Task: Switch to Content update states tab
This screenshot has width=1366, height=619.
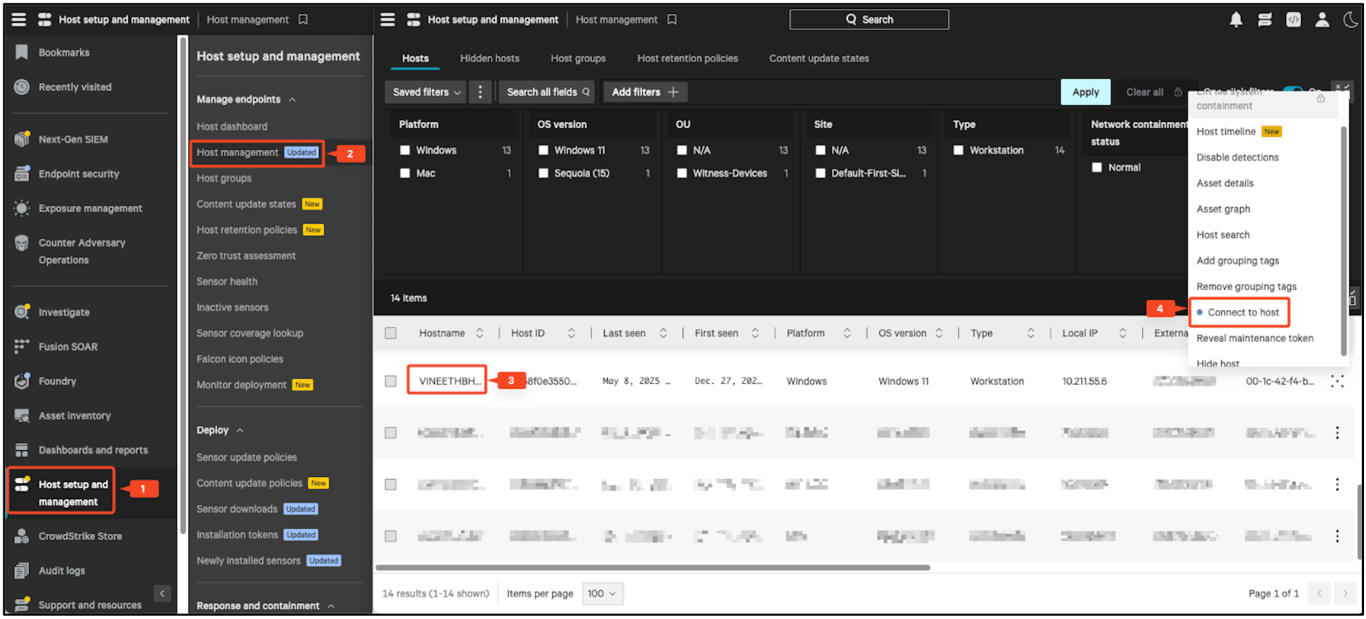Action: pyautogui.click(x=819, y=58)
